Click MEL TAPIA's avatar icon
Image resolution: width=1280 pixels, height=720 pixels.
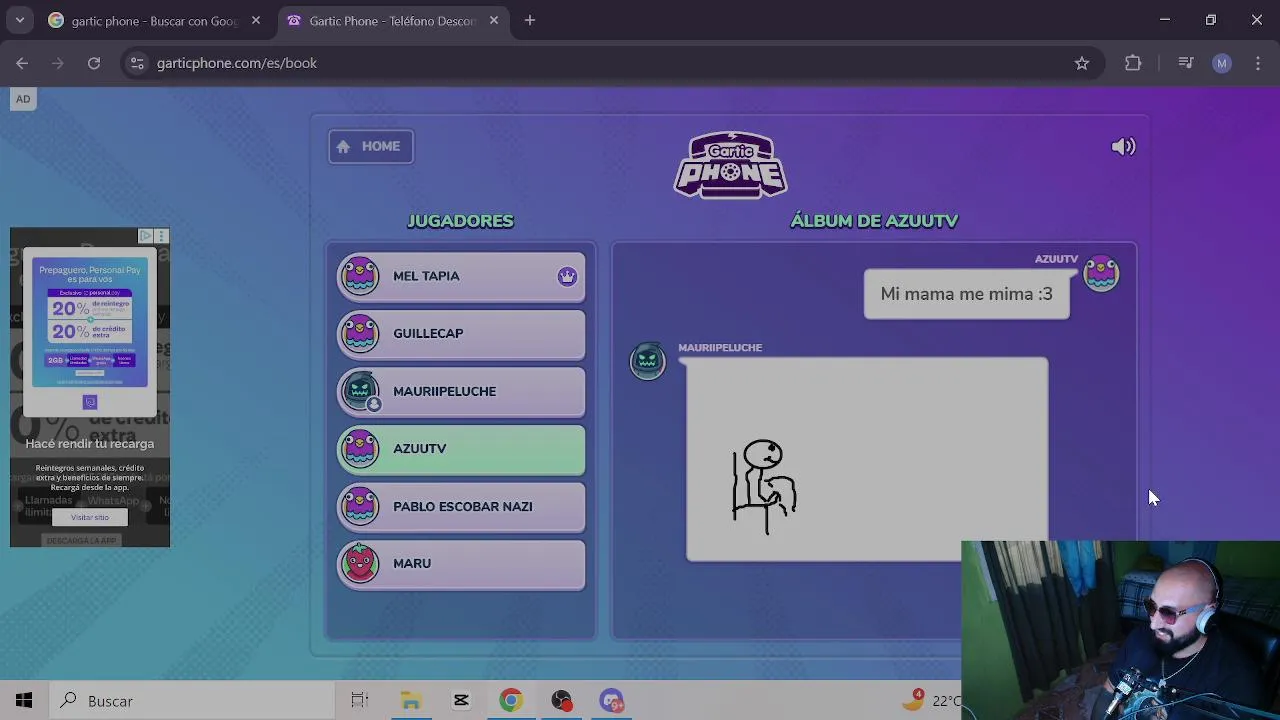(360, 276)
